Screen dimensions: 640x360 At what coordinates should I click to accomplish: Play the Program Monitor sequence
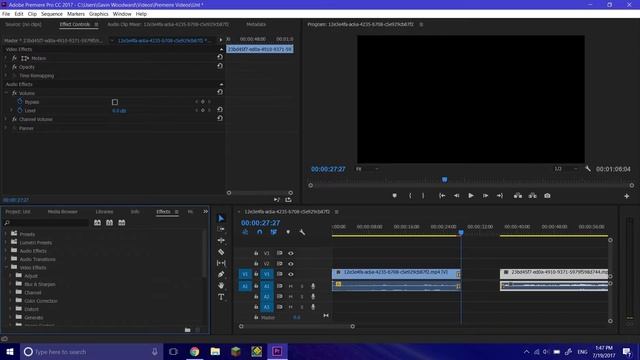tap(471, 196)
